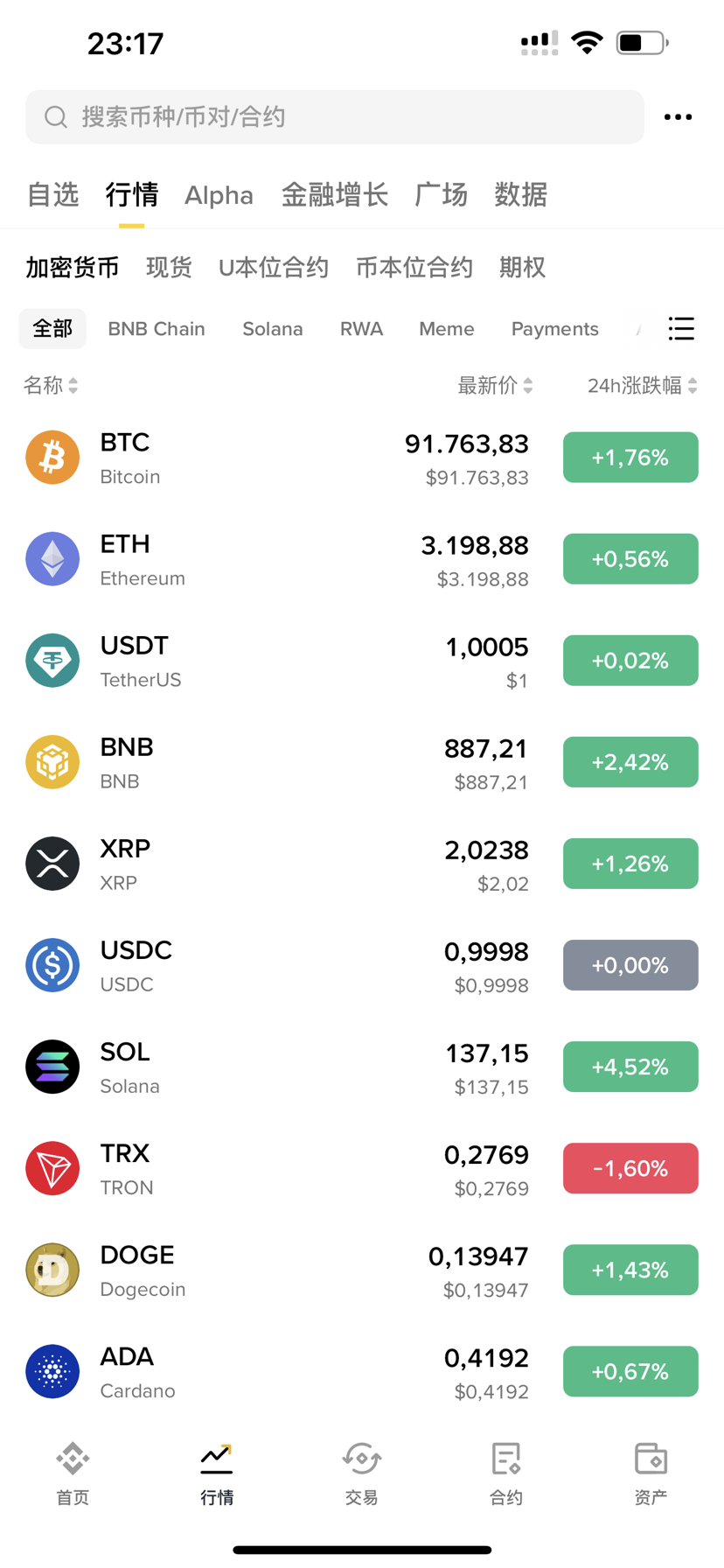Viewport: 724px width, 1568px height.
Task: Tap the TRX -1,60% change button
Action: pos(630,1168)
